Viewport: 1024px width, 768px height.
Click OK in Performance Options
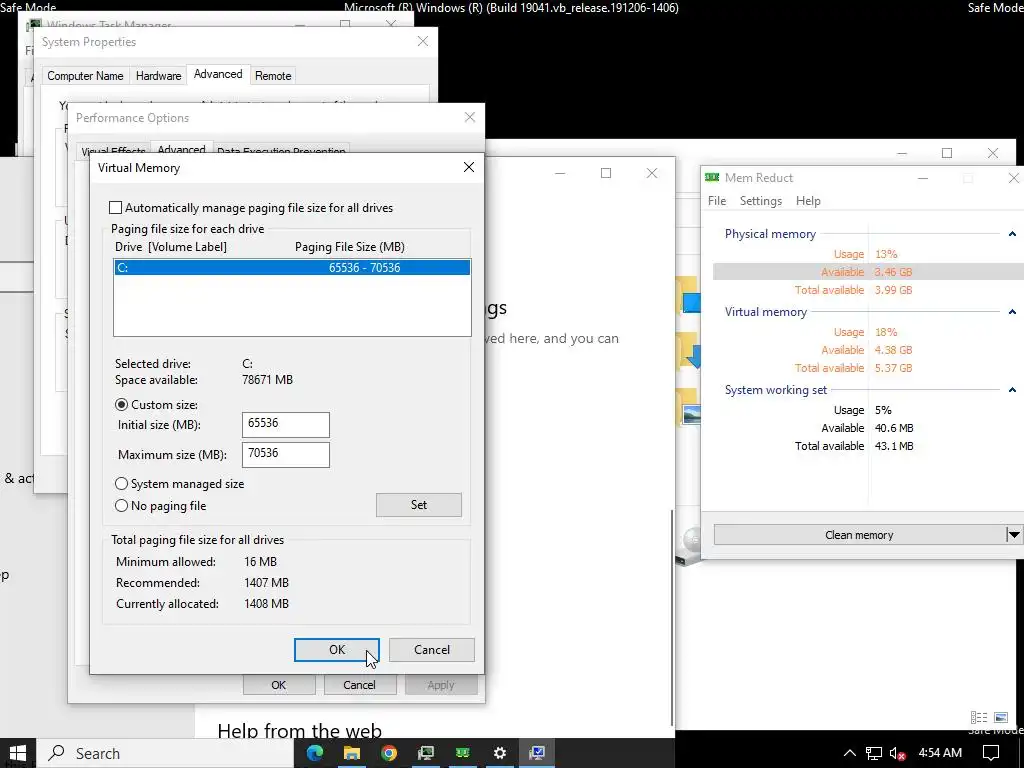(279, 685)
